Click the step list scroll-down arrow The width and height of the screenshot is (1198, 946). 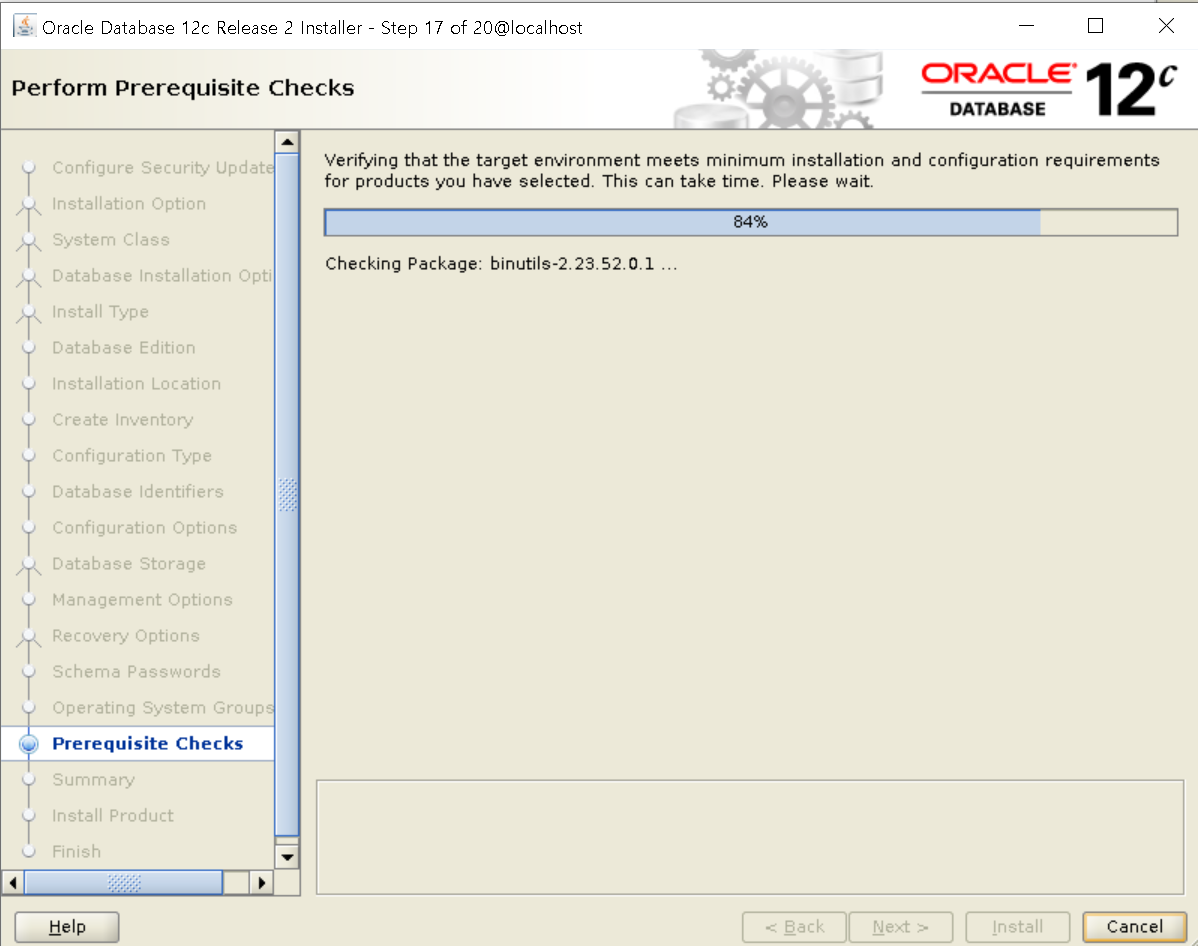287,857
